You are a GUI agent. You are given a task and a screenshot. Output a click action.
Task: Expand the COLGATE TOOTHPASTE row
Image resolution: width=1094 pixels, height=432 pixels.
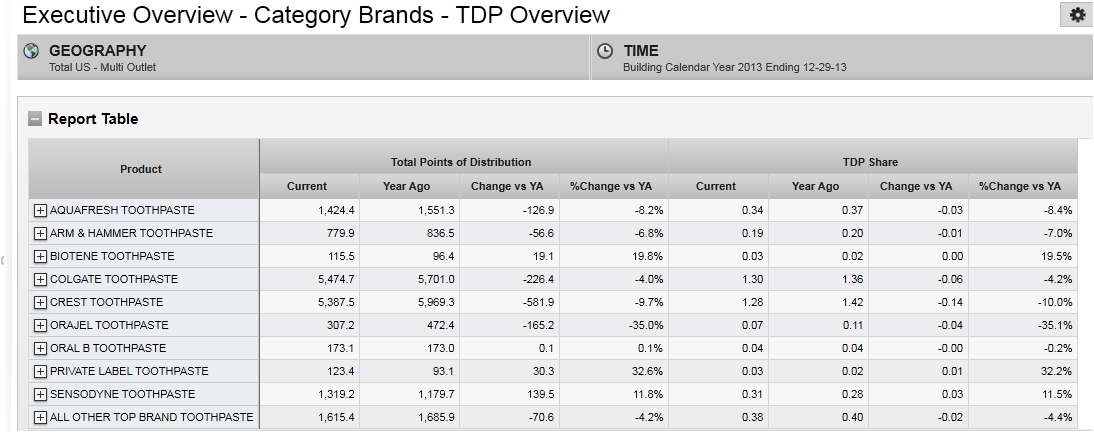41,279
